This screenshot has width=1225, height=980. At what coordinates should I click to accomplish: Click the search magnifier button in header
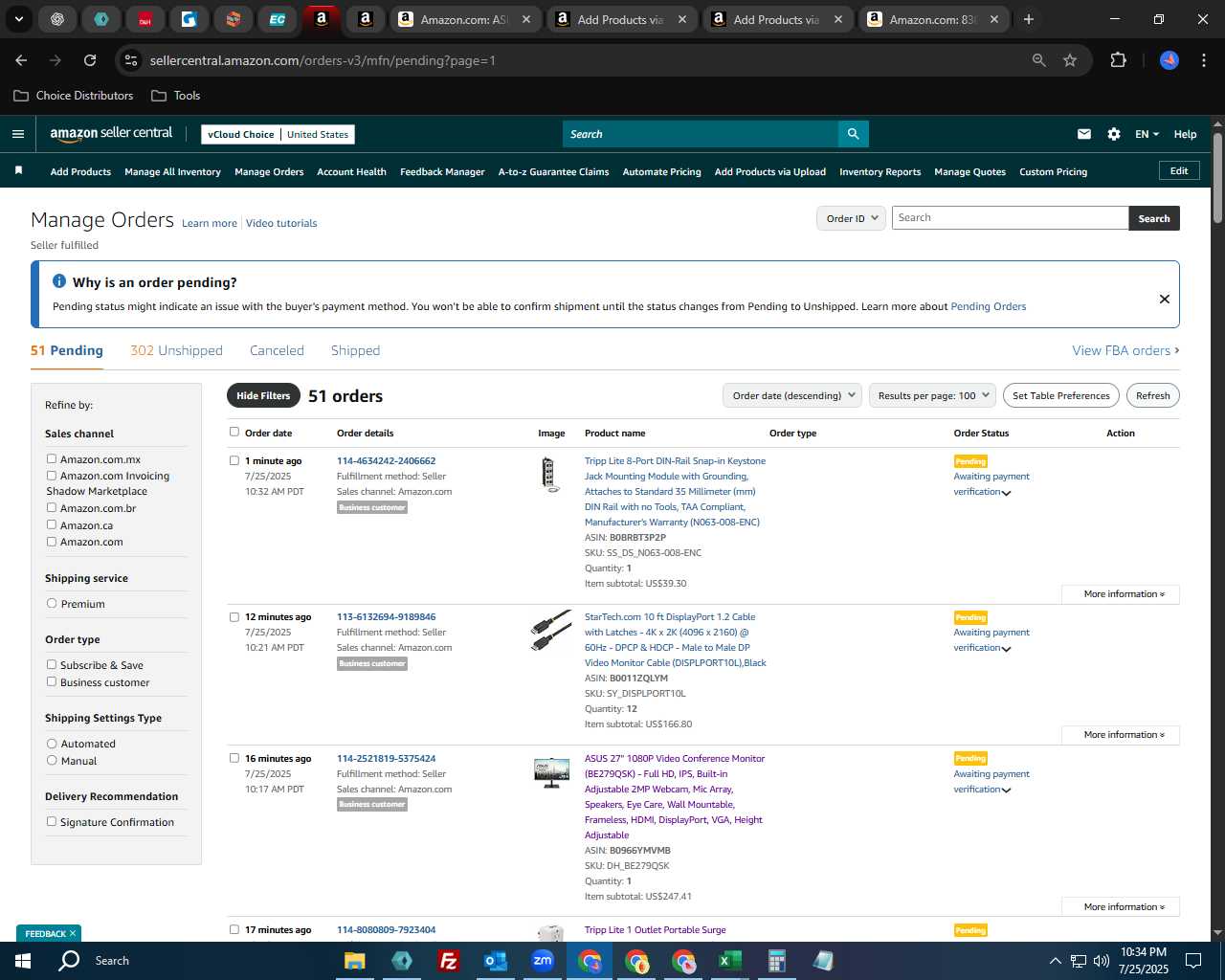pos(853,134)
